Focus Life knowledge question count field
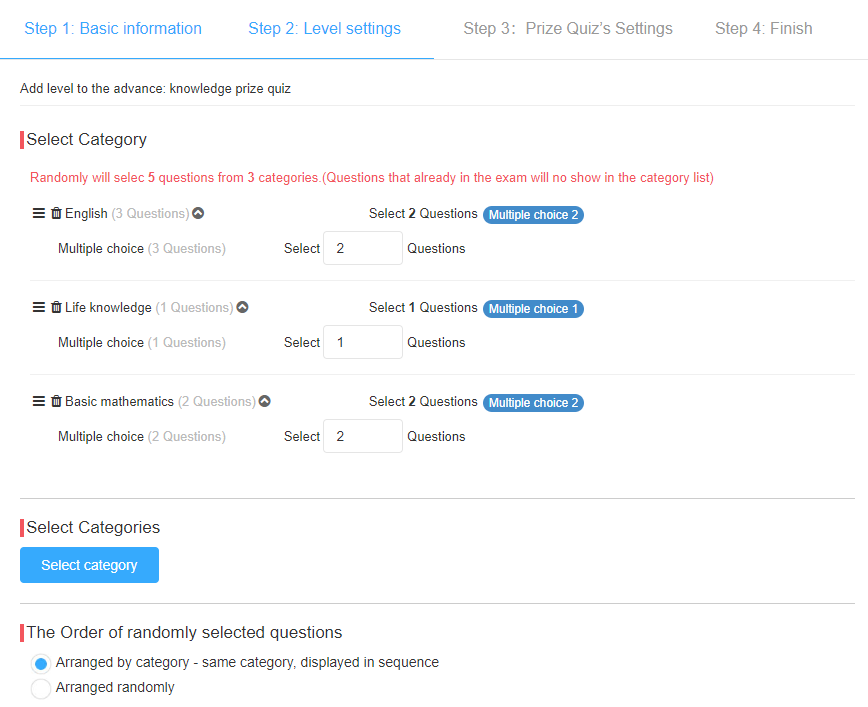Viewport: 868px width, 707px height. pos(363,342)
